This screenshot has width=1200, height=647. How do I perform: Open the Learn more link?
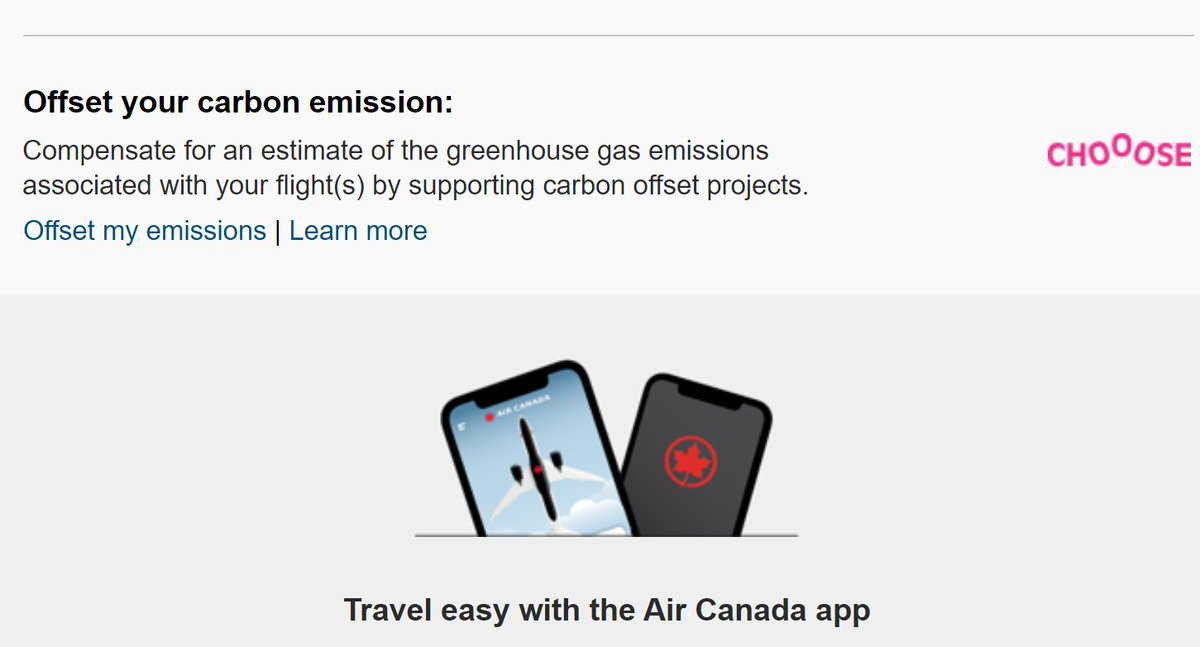click(358, 231)
